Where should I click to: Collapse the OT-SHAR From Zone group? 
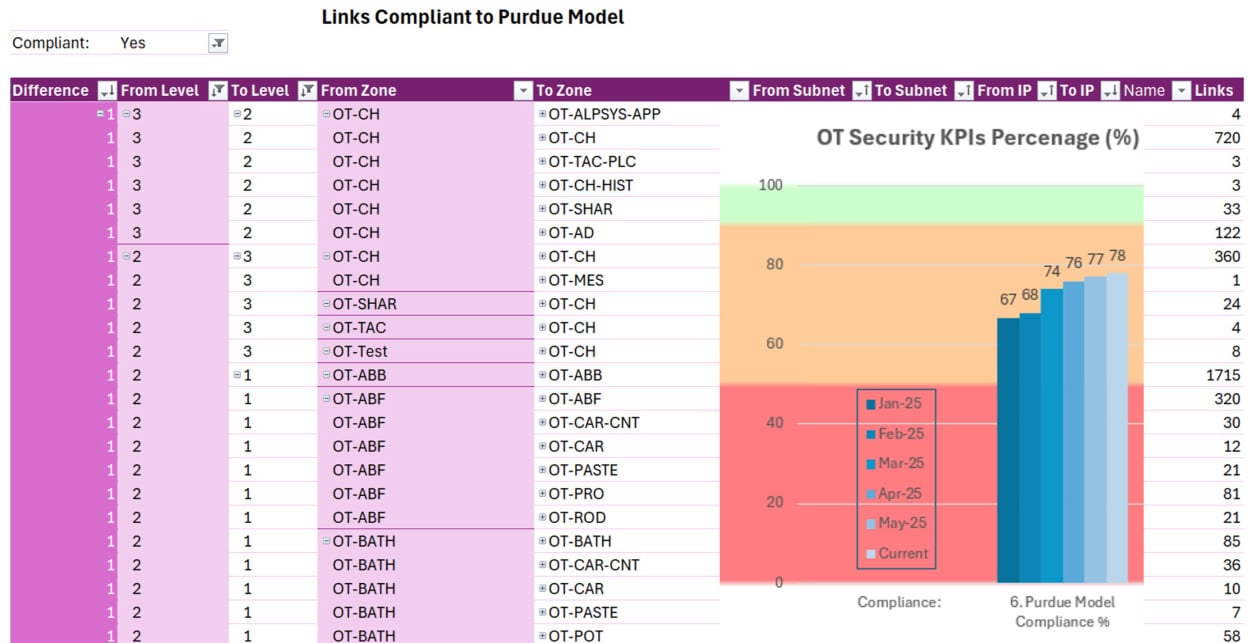pyautogui.click(x=327, y=304)
